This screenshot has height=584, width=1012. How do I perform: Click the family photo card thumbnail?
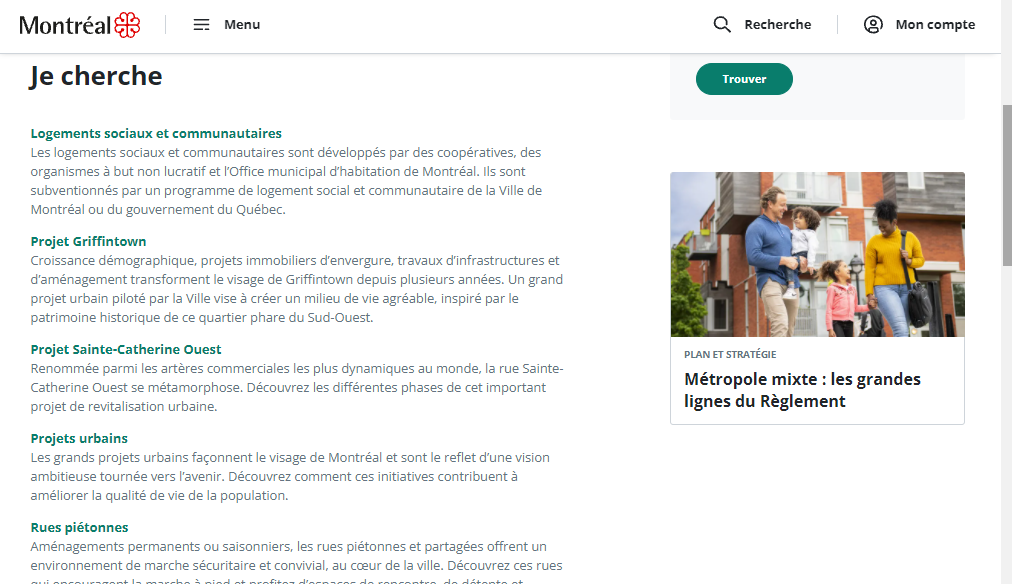[817, 254]
